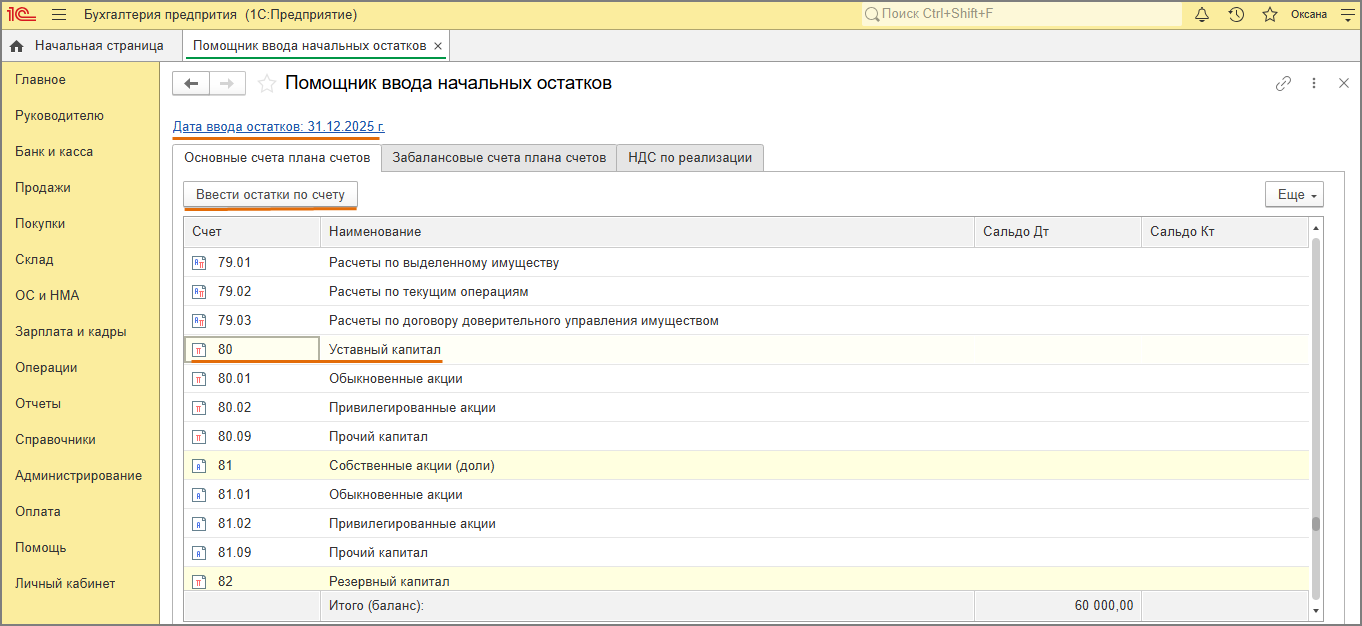Image resolution: width=1362 pixels, height=626 pixels.
Task: Open the history clock icon
Action: [x=1236, y=15]
